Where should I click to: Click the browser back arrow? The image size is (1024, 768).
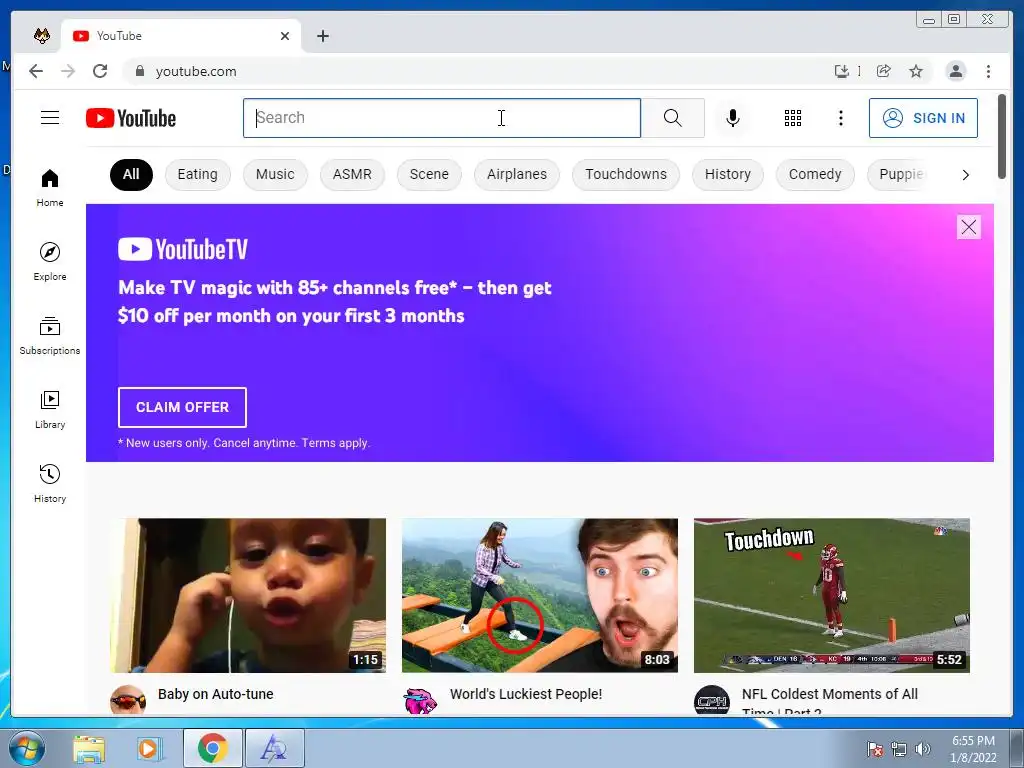pyautogui.click(x=36, y=71)
